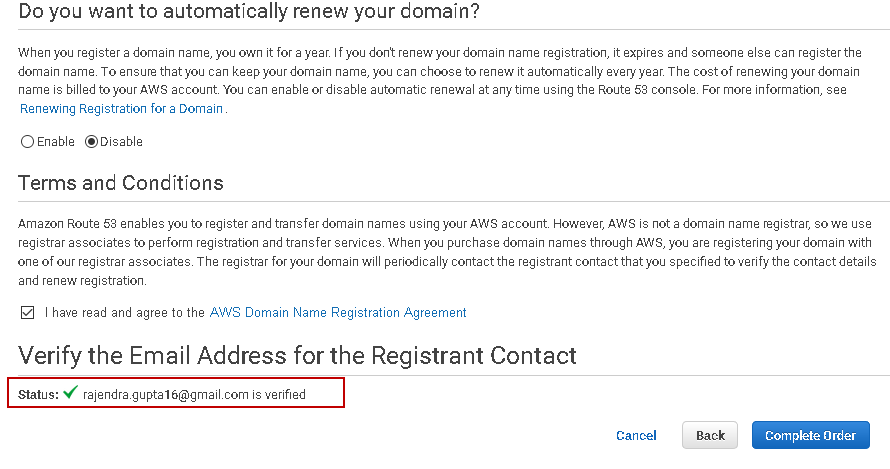The image size is (890, 469).
Task: Click the Cancel link
Action: click(x=636, y=436)
